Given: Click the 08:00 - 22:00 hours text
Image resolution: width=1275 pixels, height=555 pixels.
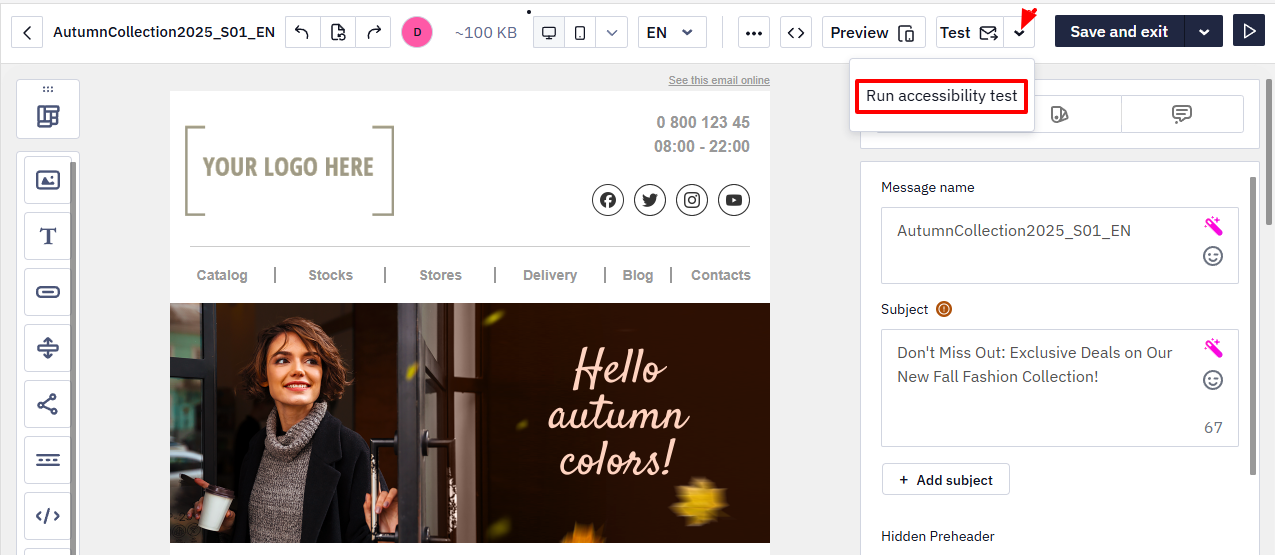Looking at the screenshot, I should [702, 146].
